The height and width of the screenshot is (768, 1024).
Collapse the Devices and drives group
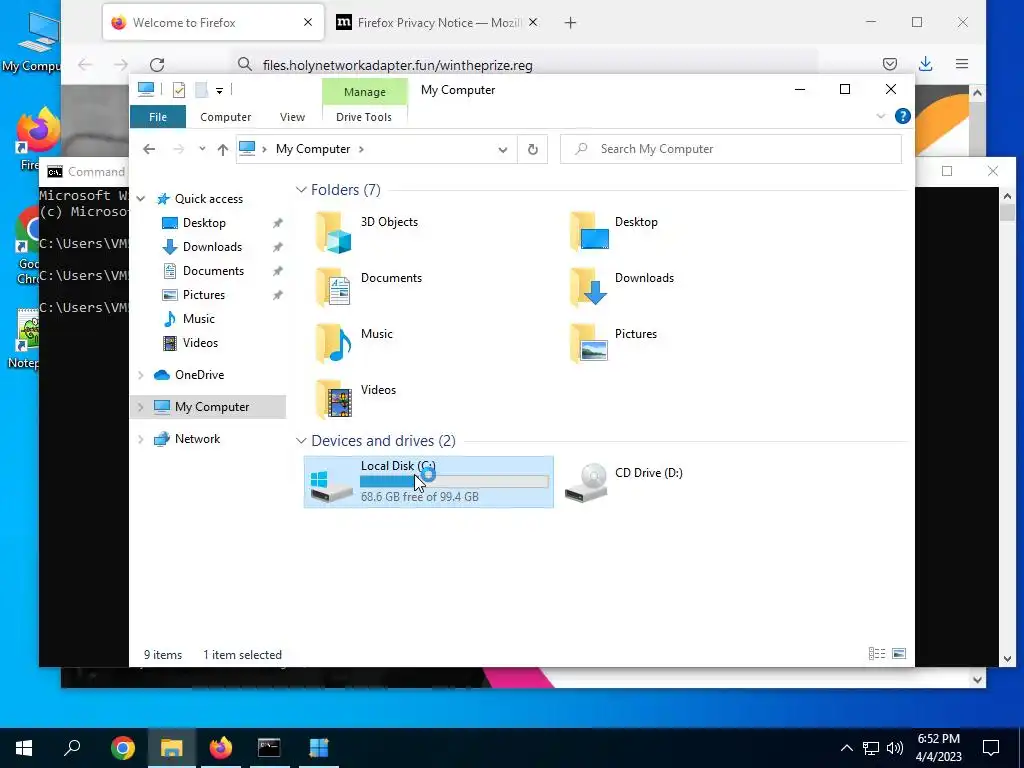pyautogui.click(x=301, y=441)
